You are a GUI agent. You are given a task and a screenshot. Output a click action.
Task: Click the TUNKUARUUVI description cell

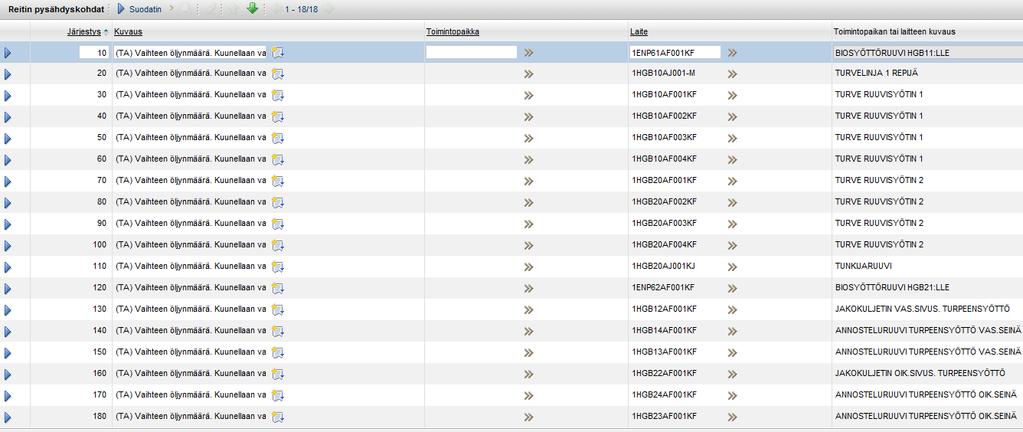click(863, 266)
